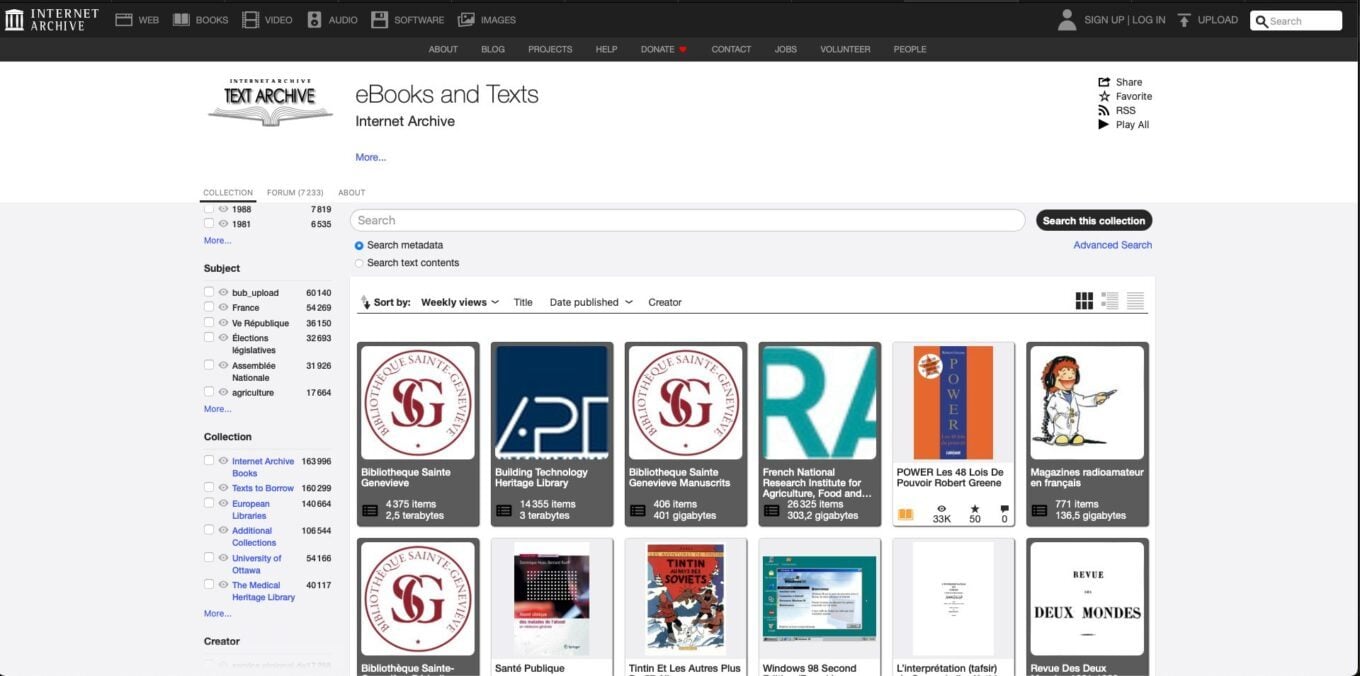The height and width of the screenshot is (676, 1360).
Task: Switch to the About tab
Action: [352, 193]
